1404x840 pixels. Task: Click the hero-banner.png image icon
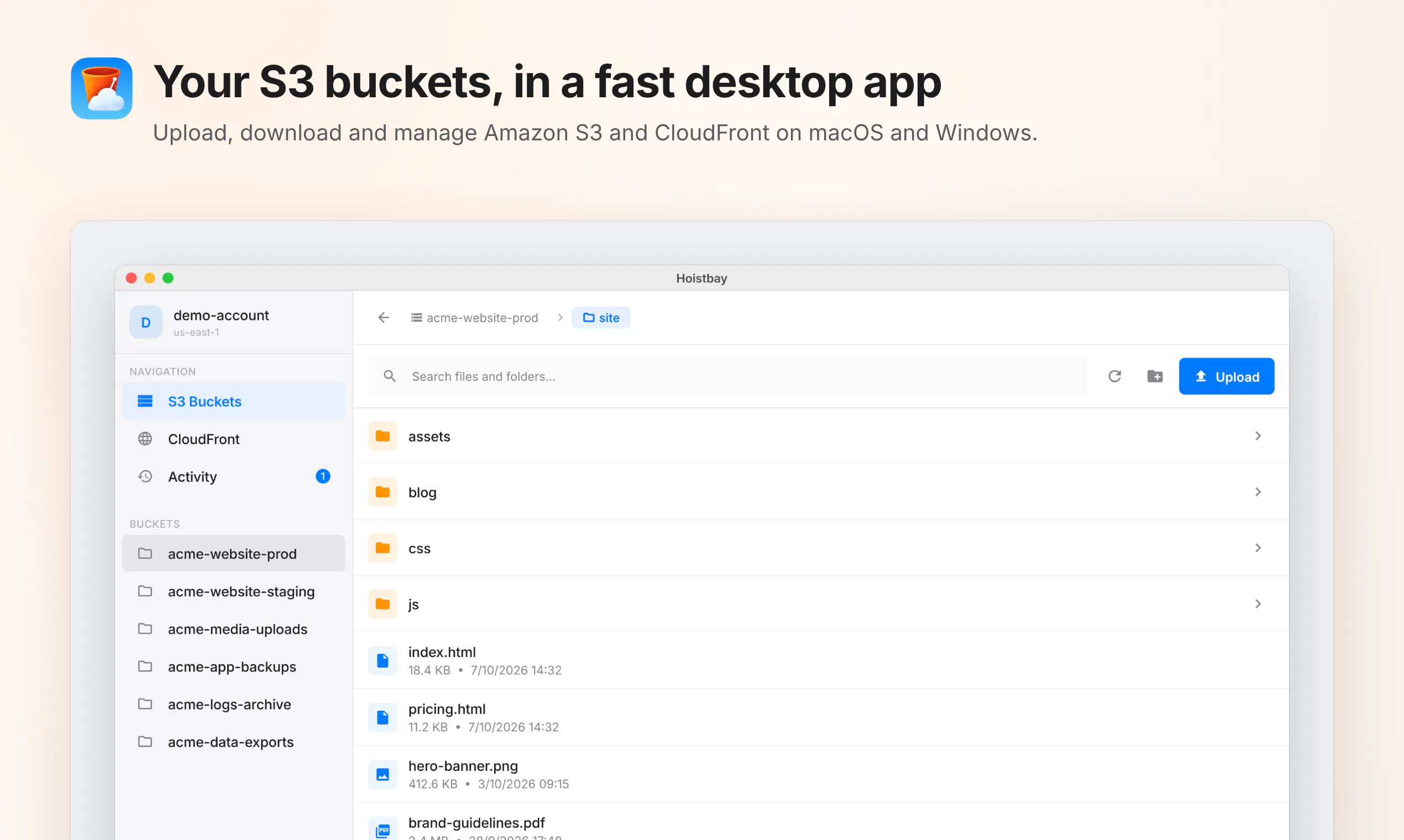tap(383, 774)
